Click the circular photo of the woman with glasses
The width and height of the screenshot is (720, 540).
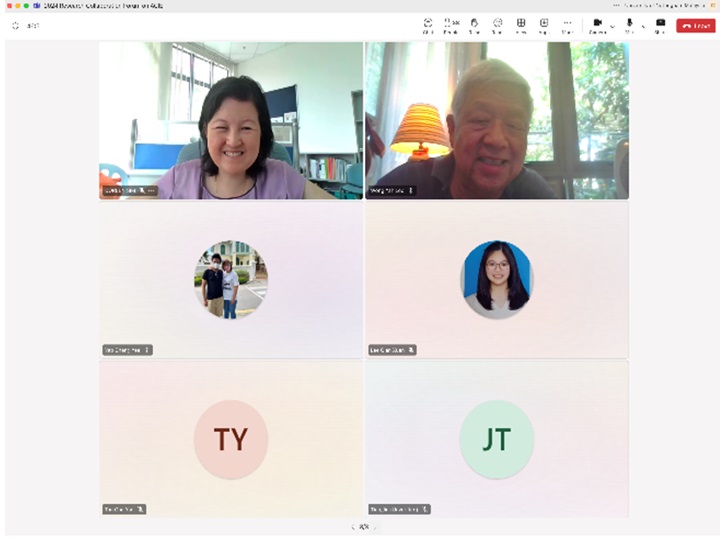click(497, 279)
